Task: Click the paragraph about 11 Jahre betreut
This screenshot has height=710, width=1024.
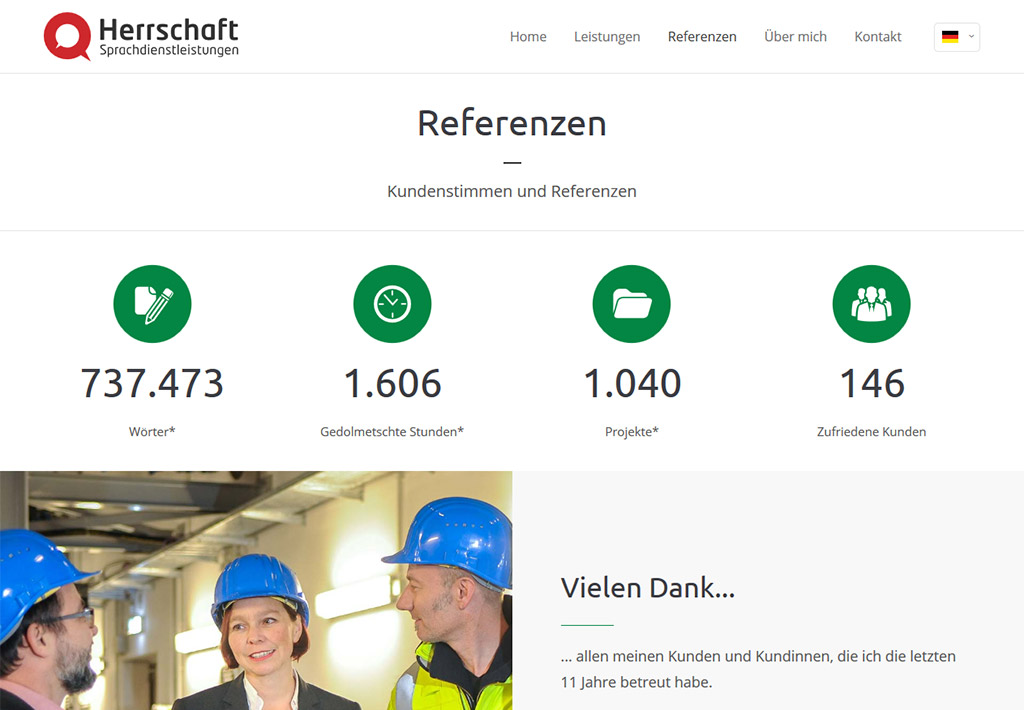Action: coord(758,669)
